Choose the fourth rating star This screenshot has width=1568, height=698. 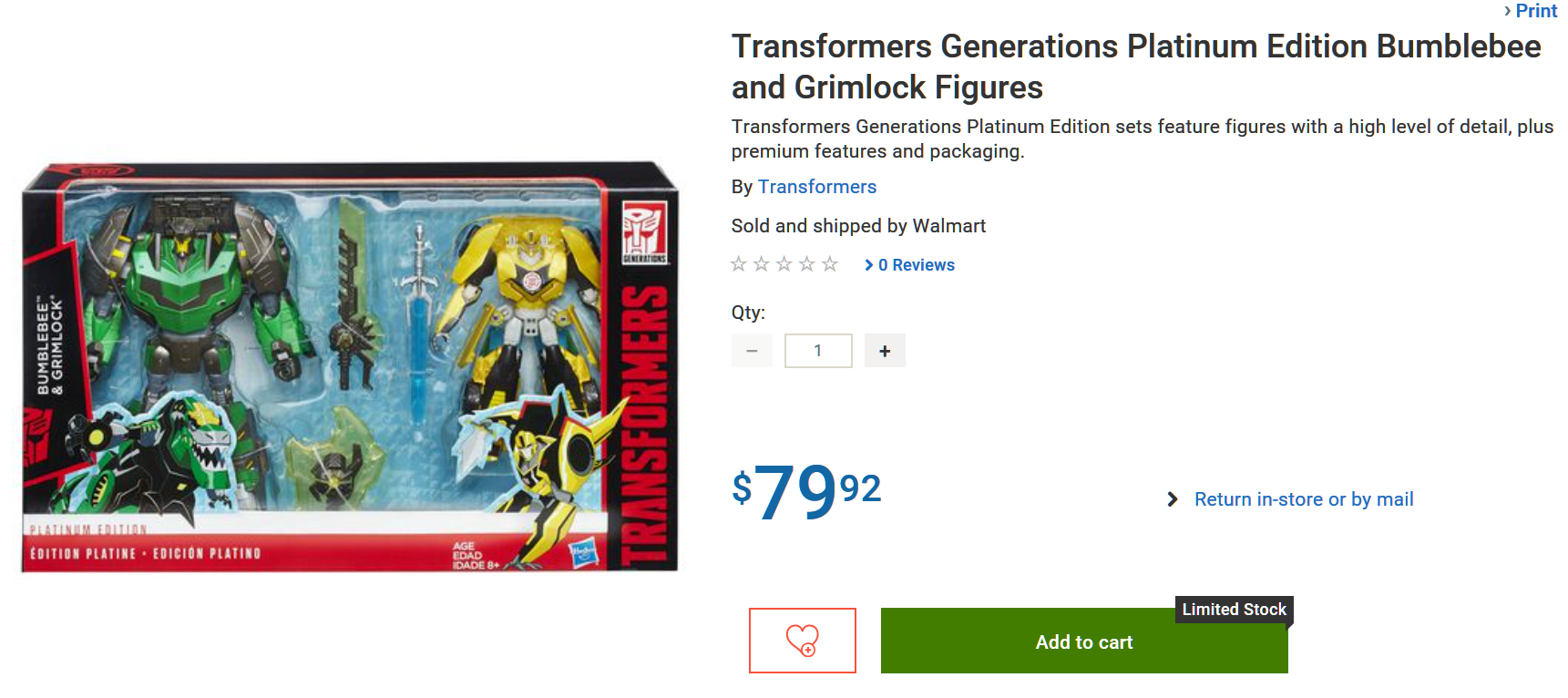click(807, 264)
